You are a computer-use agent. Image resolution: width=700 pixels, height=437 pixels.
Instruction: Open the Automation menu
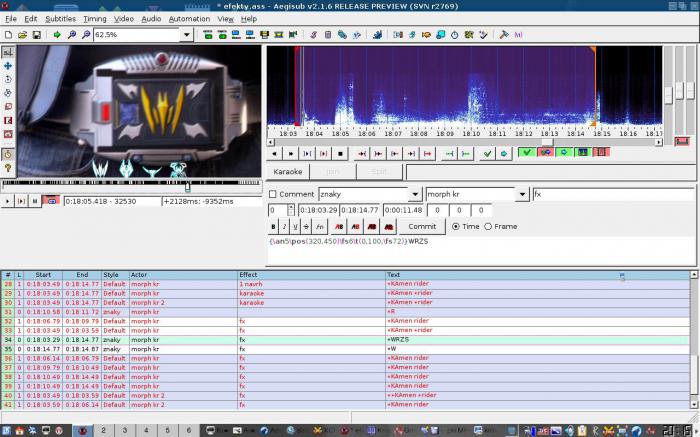click(x=189, y=19)
